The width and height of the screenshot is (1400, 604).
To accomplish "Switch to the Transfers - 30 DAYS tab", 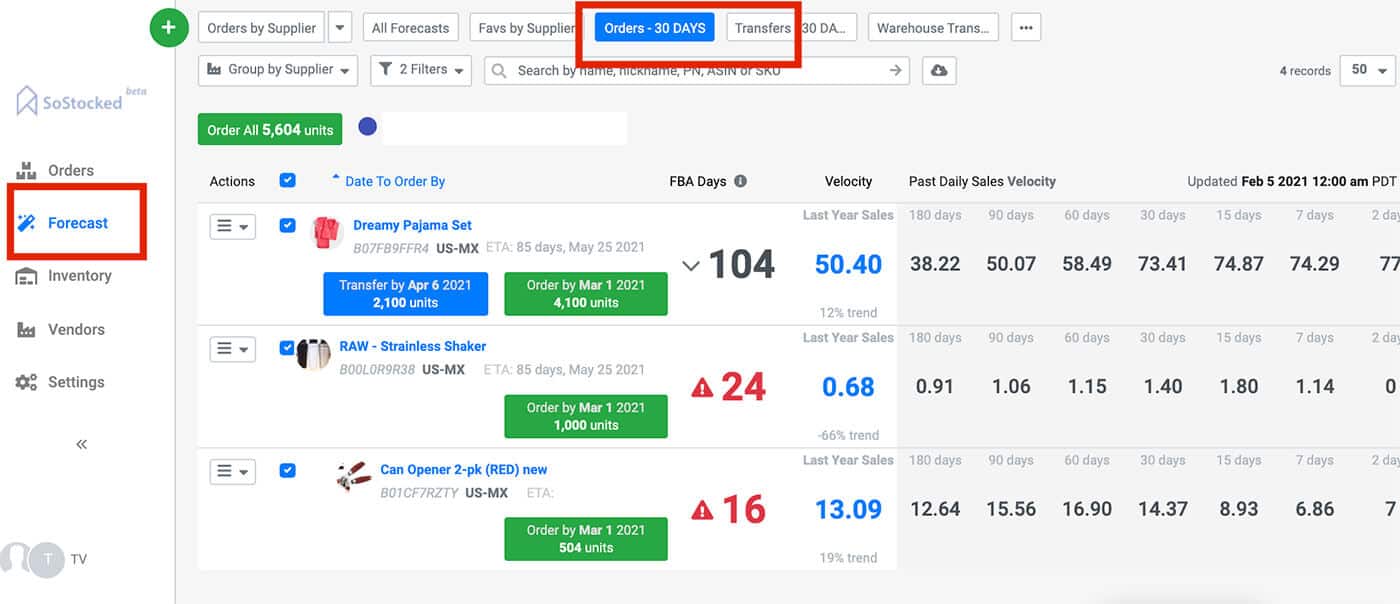I will [789, 27].
